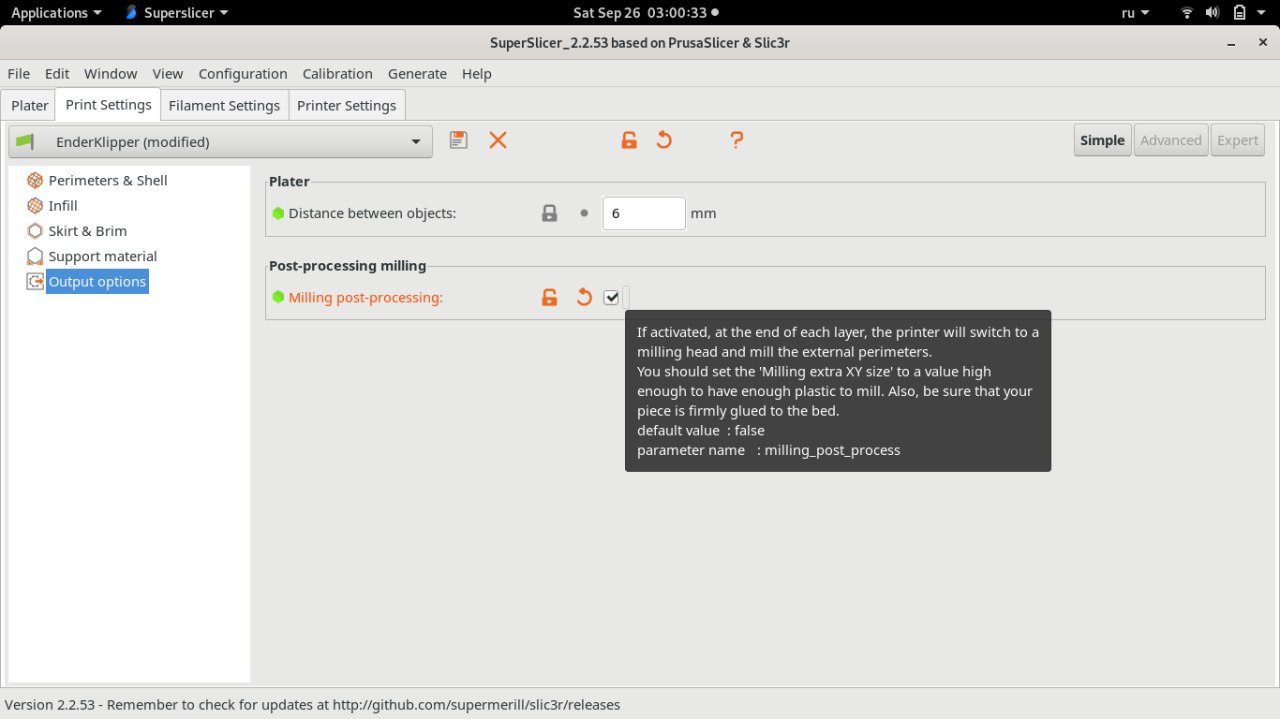Click the Output options icon
1280x719 pixels.
pyautogui.click(x=35, y=281)
